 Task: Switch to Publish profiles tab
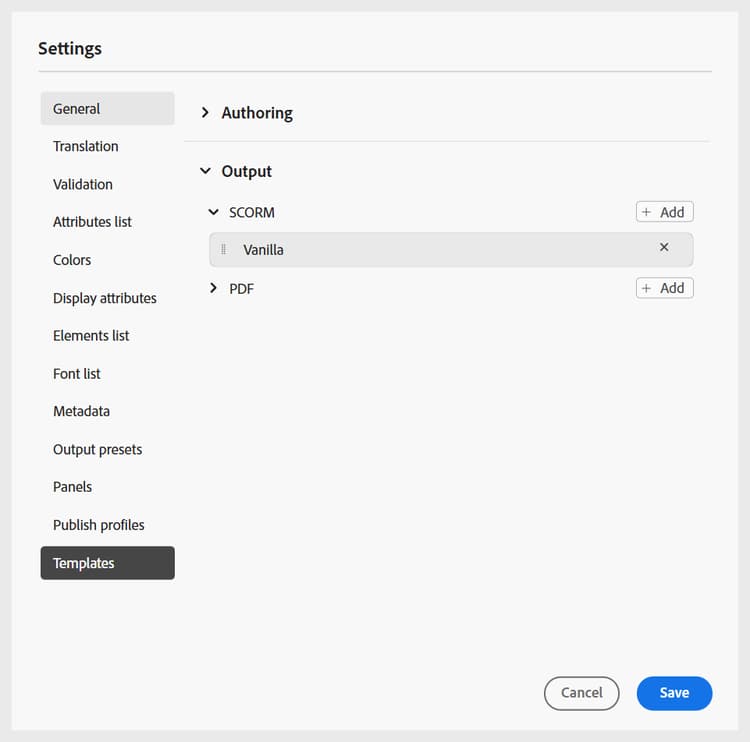pyautogui.click(x=99, y=525)
